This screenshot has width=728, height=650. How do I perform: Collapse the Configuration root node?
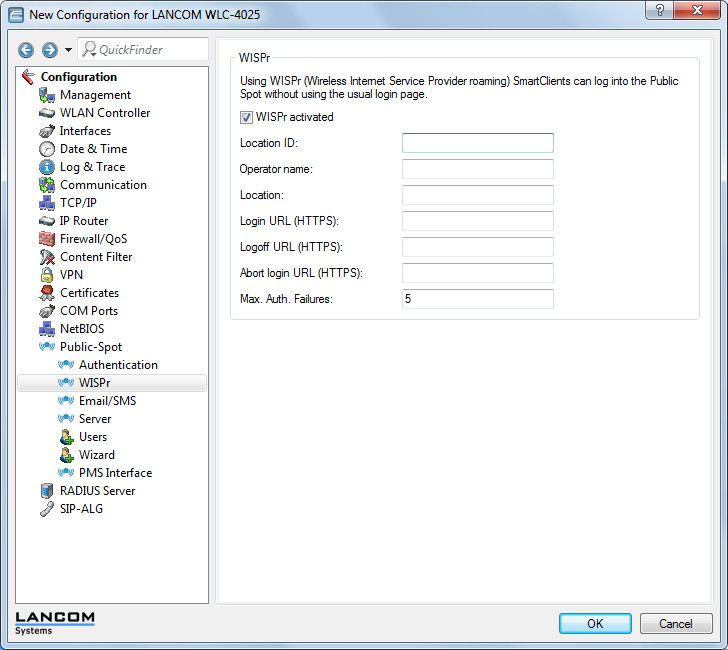(x=28, y=77)
